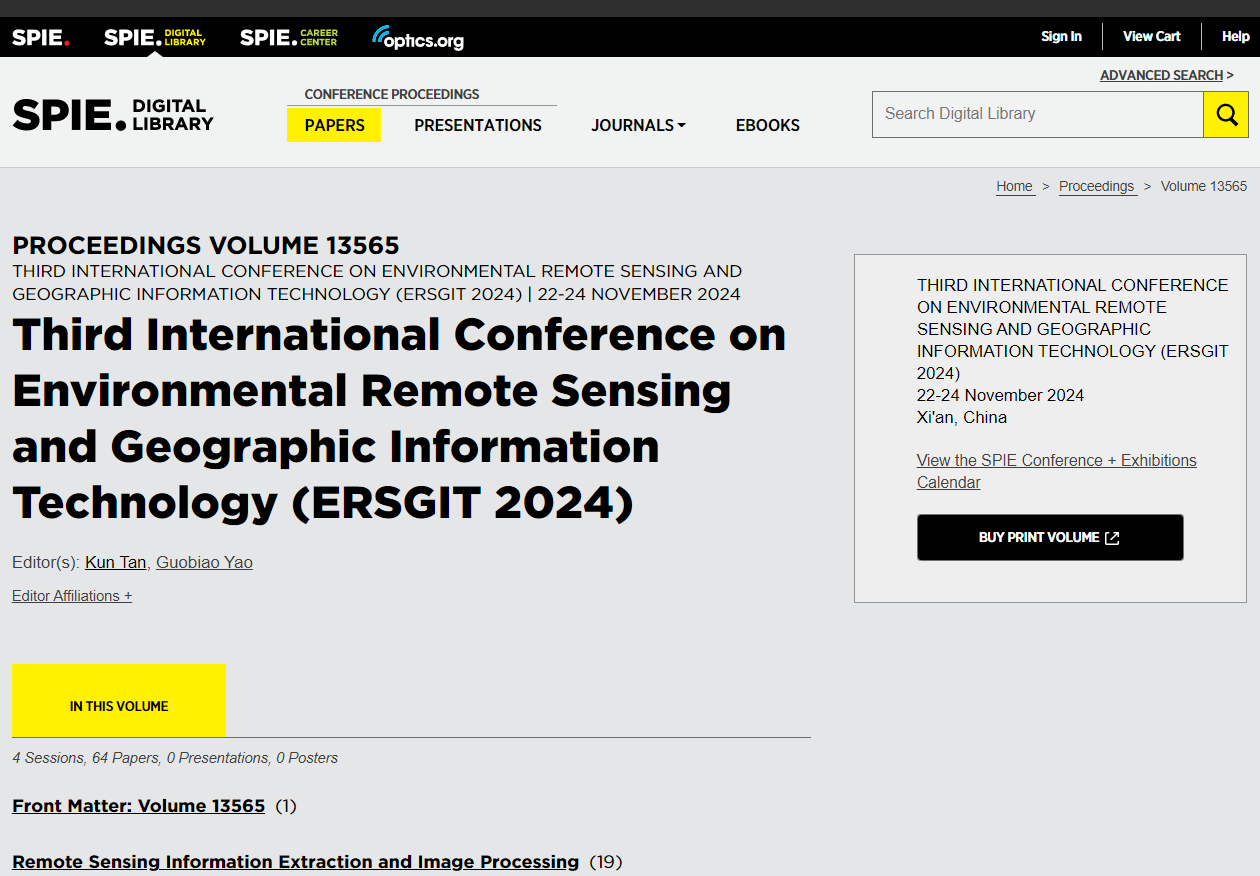Viewport: 1260px width, 876px height.
Task: Click the SPIE Digital Library top-bar logo
Action: (155, 38)
